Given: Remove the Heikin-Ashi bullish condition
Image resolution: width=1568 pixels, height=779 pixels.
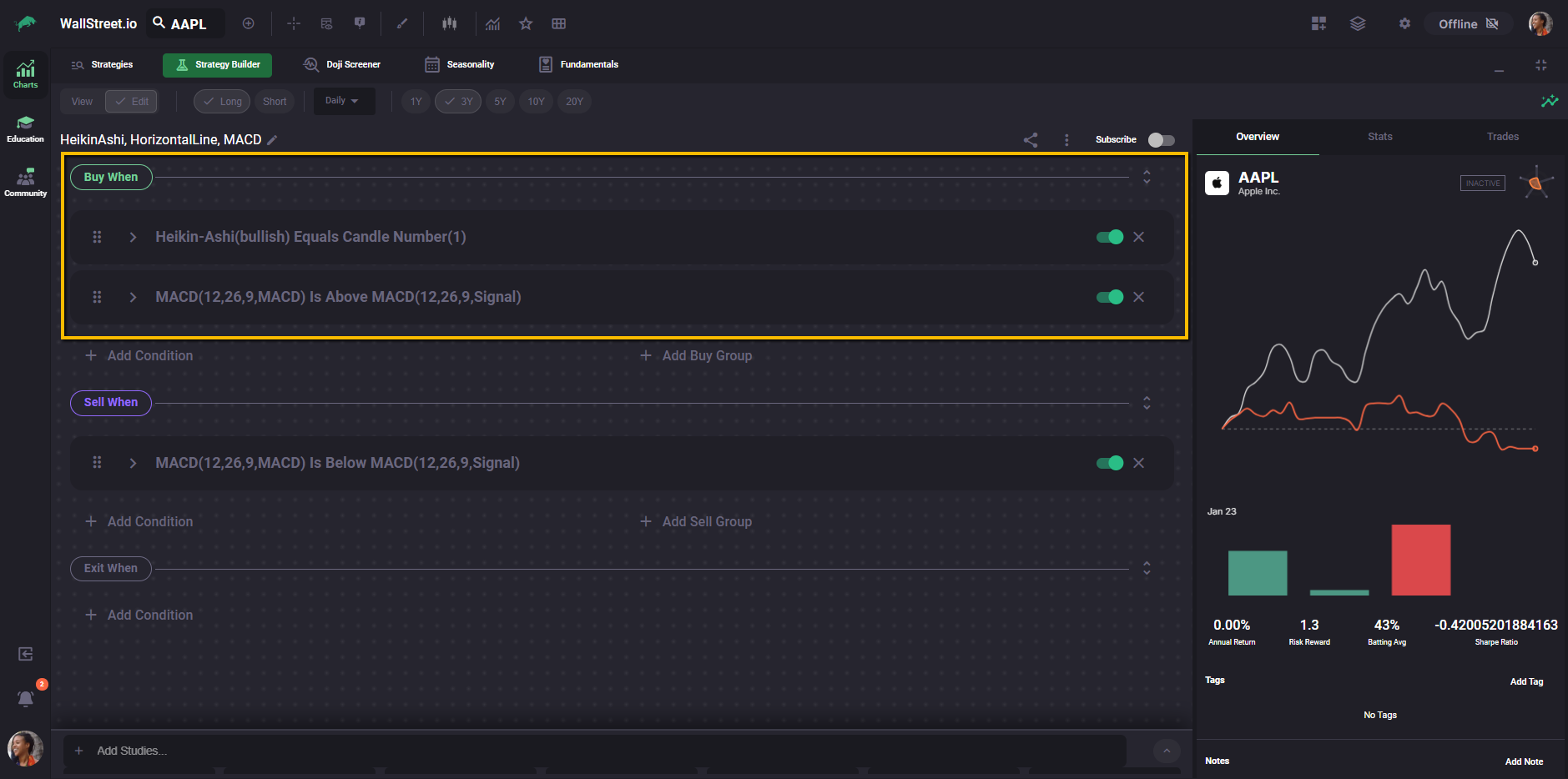Looking at the screenshot, I should click(1138, 238).
